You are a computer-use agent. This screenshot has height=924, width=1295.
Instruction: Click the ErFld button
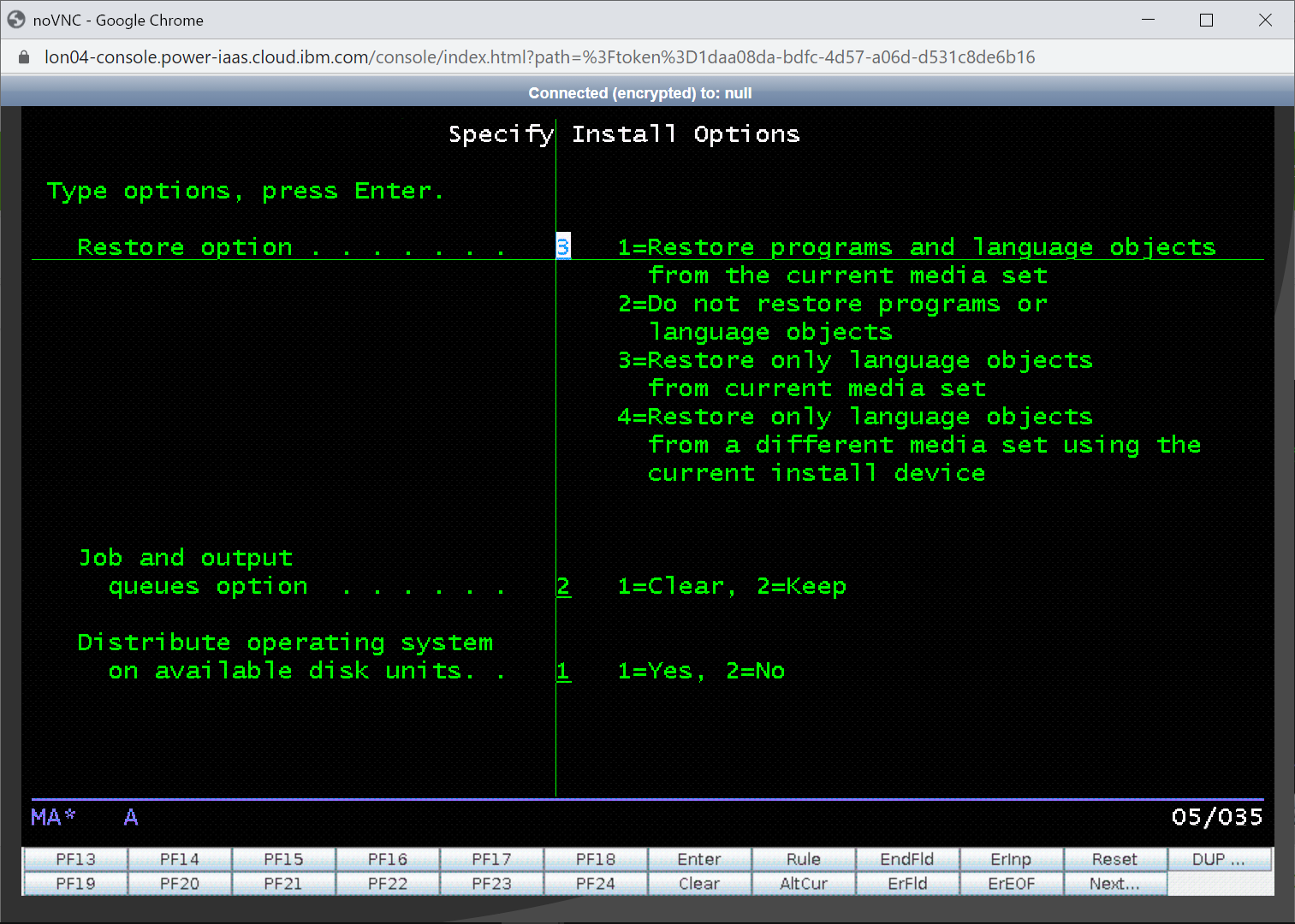coord(907,884)
